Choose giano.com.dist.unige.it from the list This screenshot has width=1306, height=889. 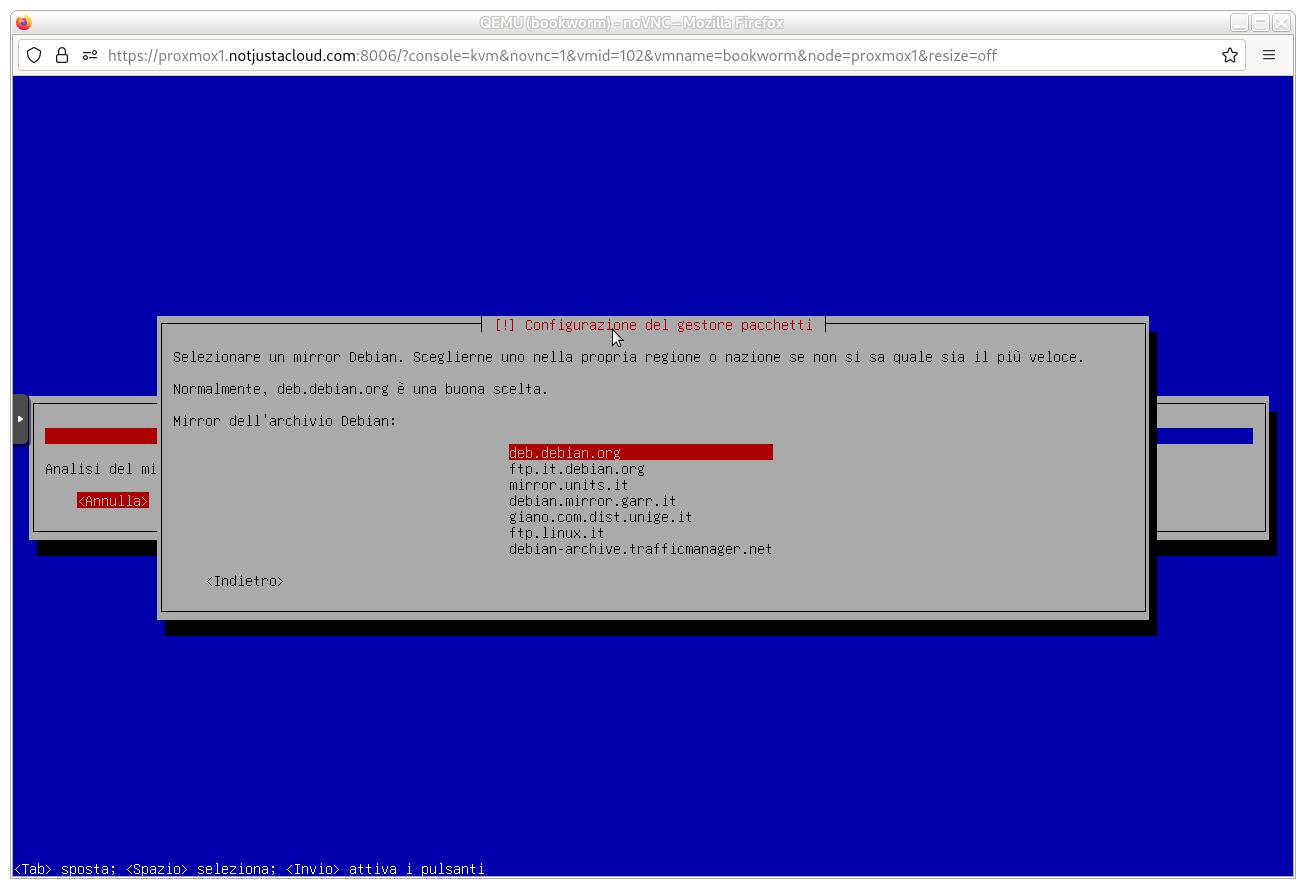tap(600, 517)
